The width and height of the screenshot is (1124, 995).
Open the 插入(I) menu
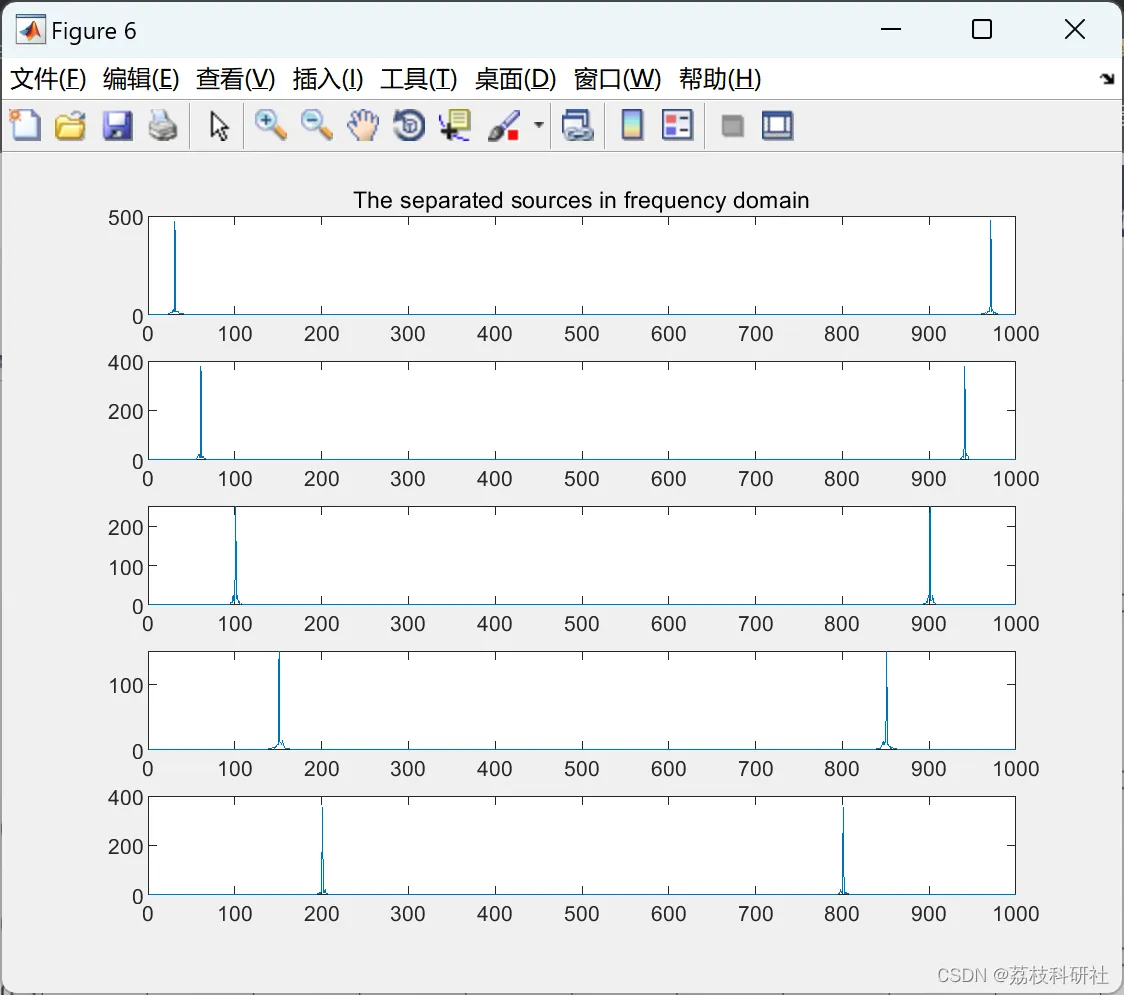point(328,79)
